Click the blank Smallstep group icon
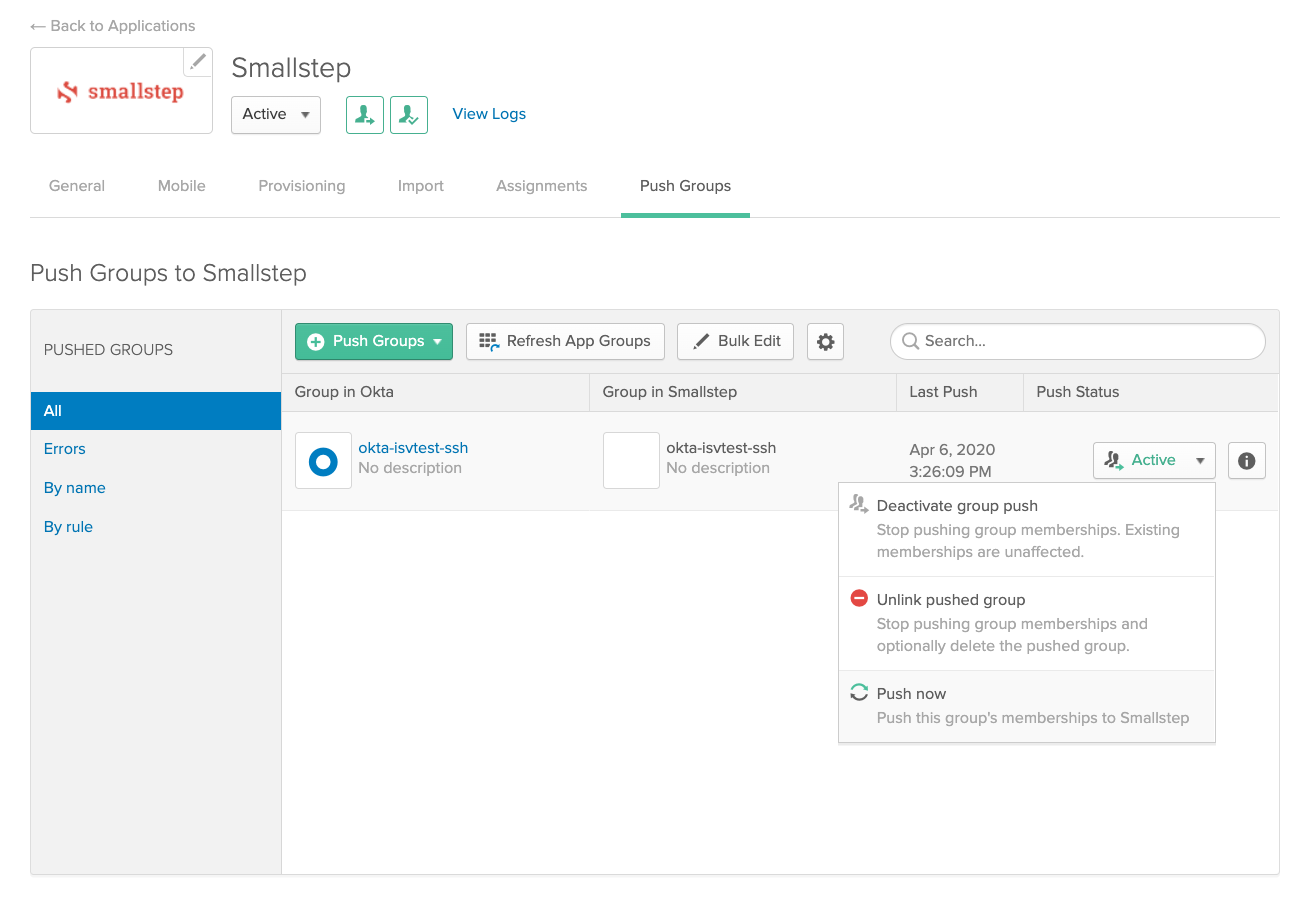The height and width of the screenshot is (898, 1307). click(x=631, y=461)
